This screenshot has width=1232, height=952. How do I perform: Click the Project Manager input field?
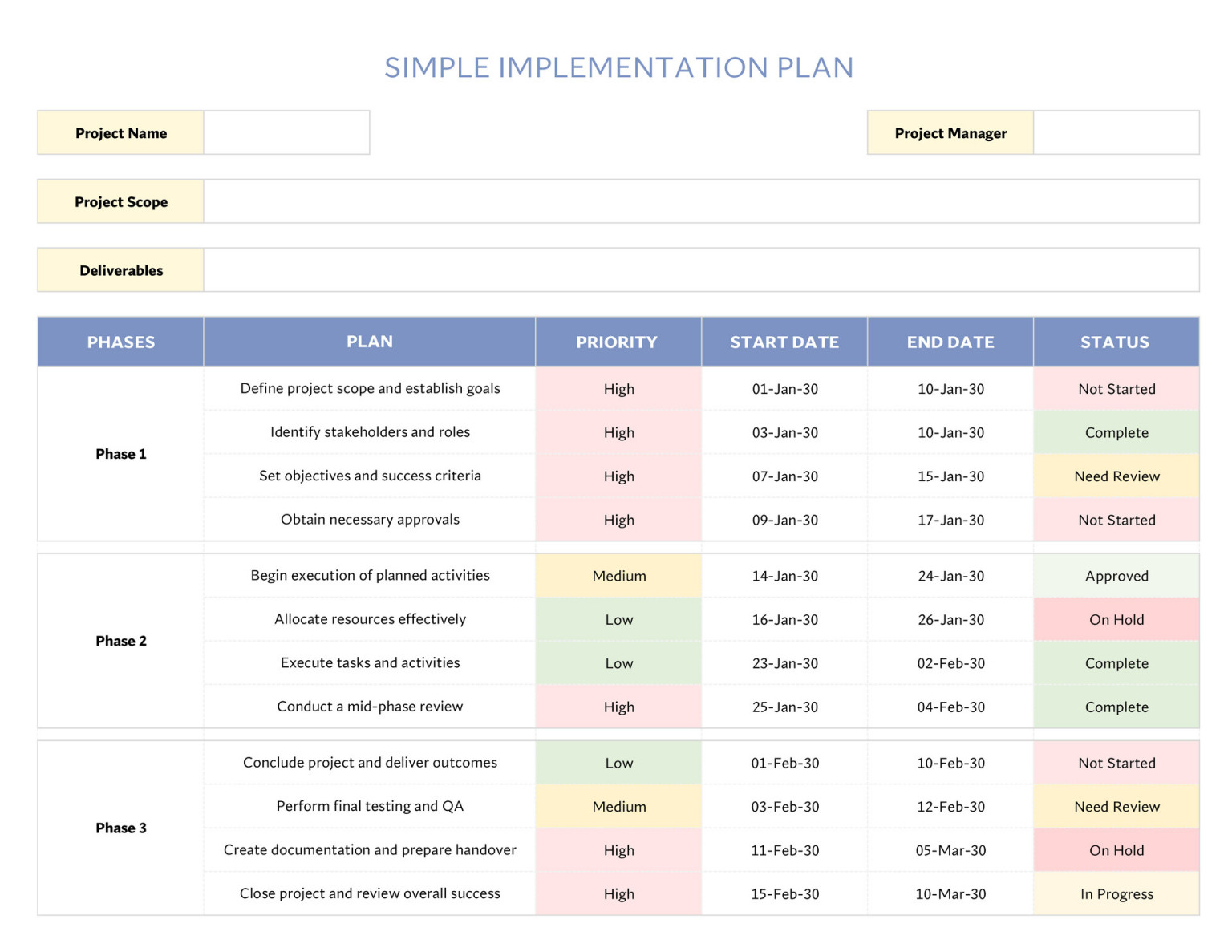point(1115,132)
